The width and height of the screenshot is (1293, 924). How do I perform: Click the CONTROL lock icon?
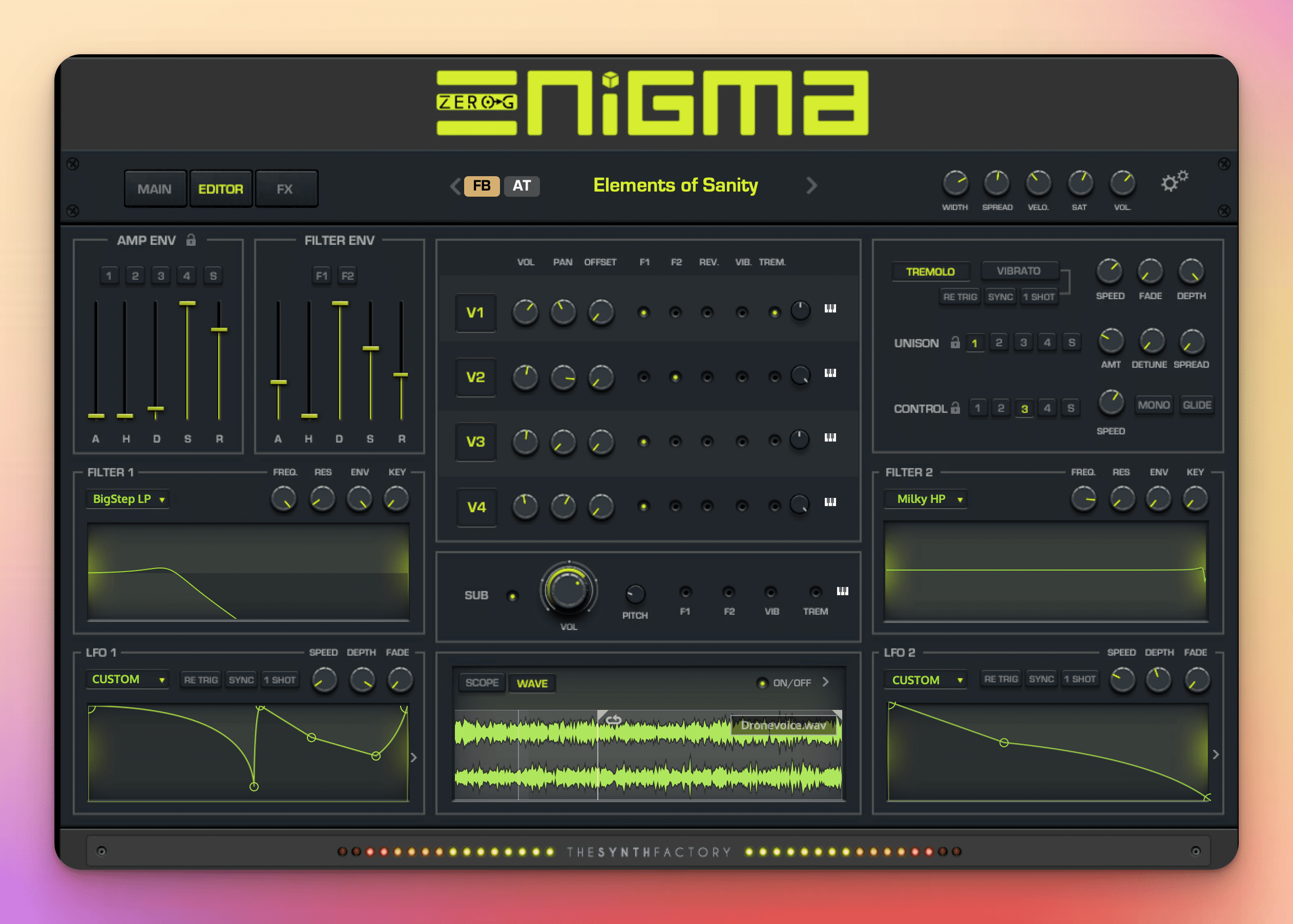[955, 407]
